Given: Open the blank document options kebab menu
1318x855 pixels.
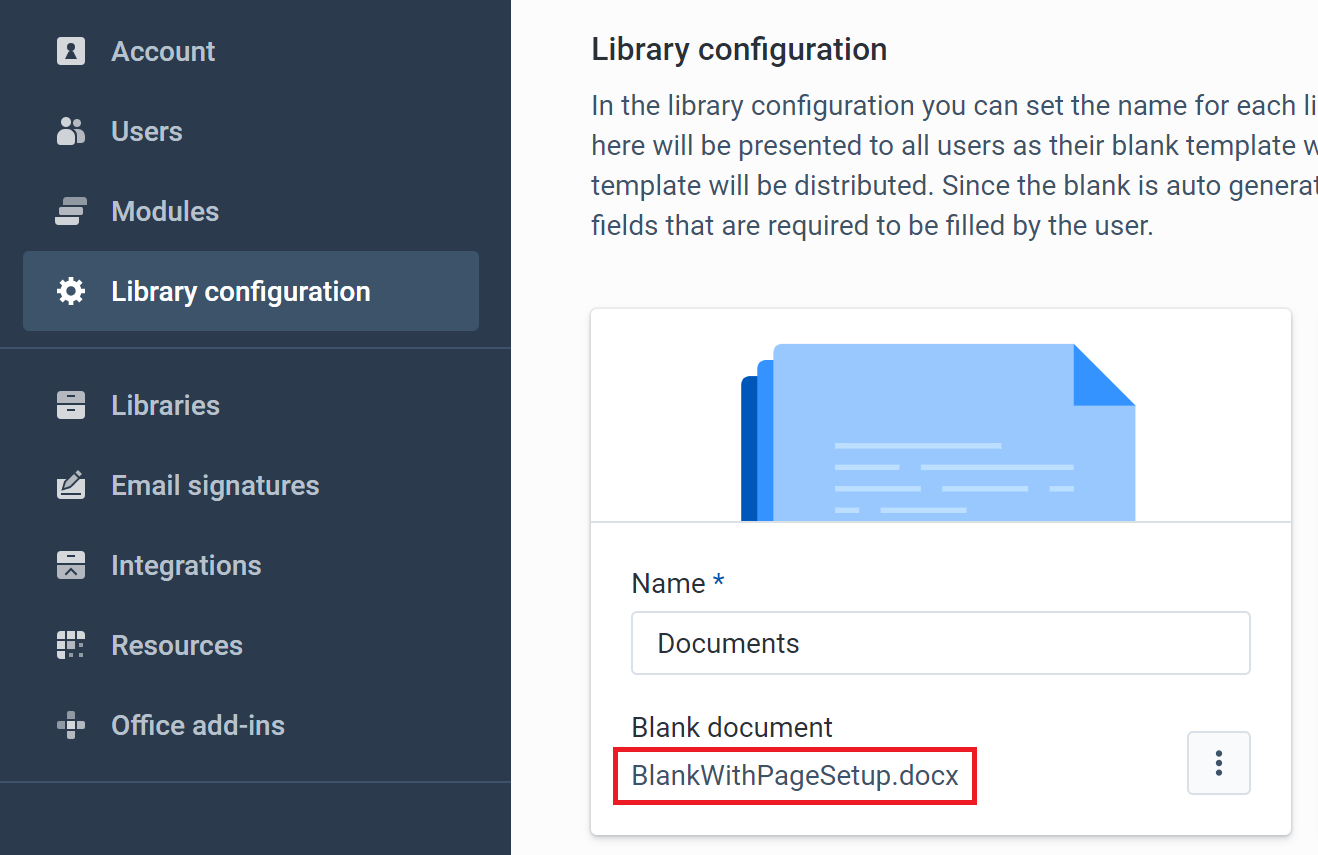Looking at the screenshot, I should (1218, 763).
